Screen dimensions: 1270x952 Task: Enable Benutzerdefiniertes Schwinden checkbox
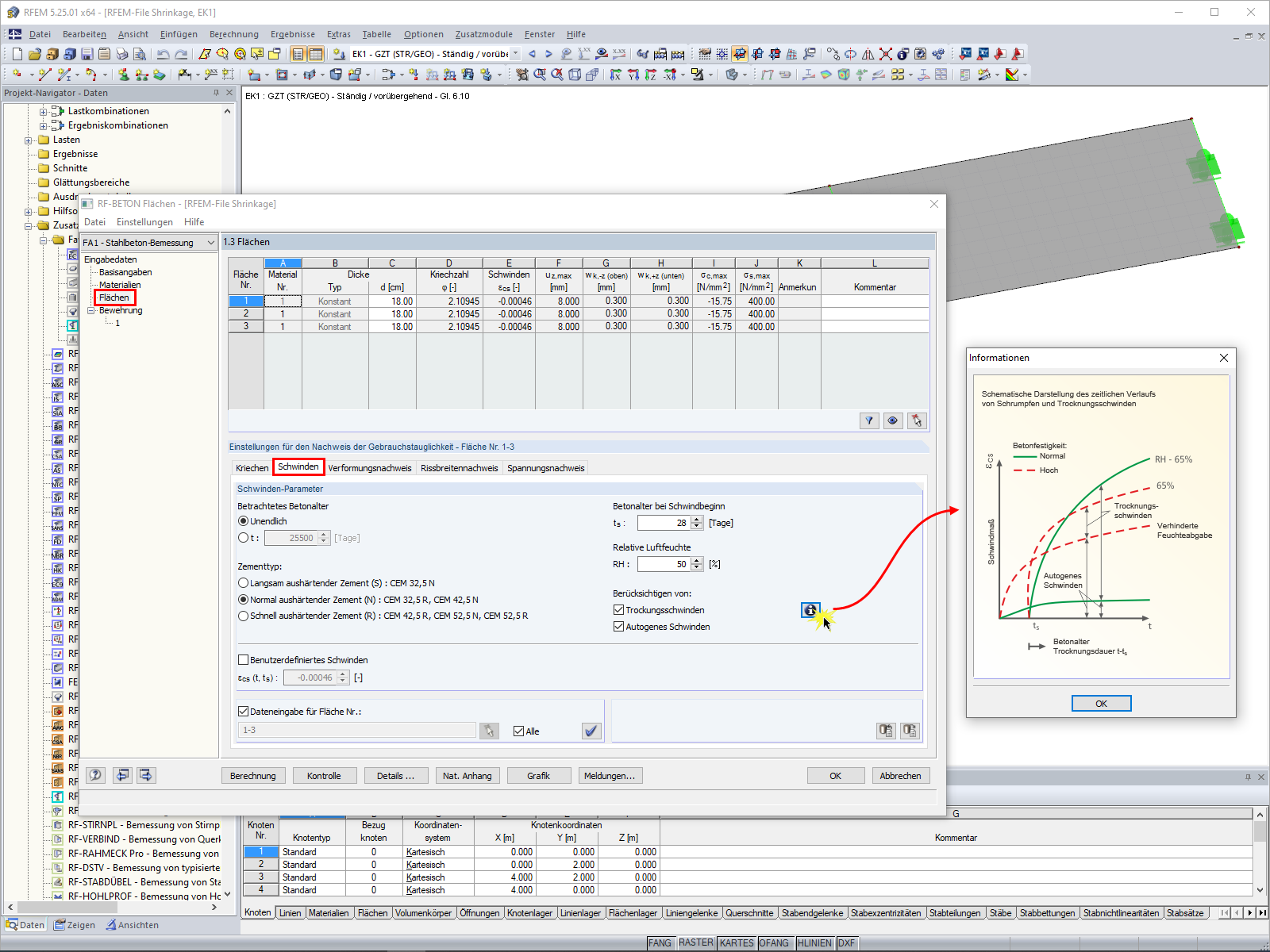tap(244, 660)
